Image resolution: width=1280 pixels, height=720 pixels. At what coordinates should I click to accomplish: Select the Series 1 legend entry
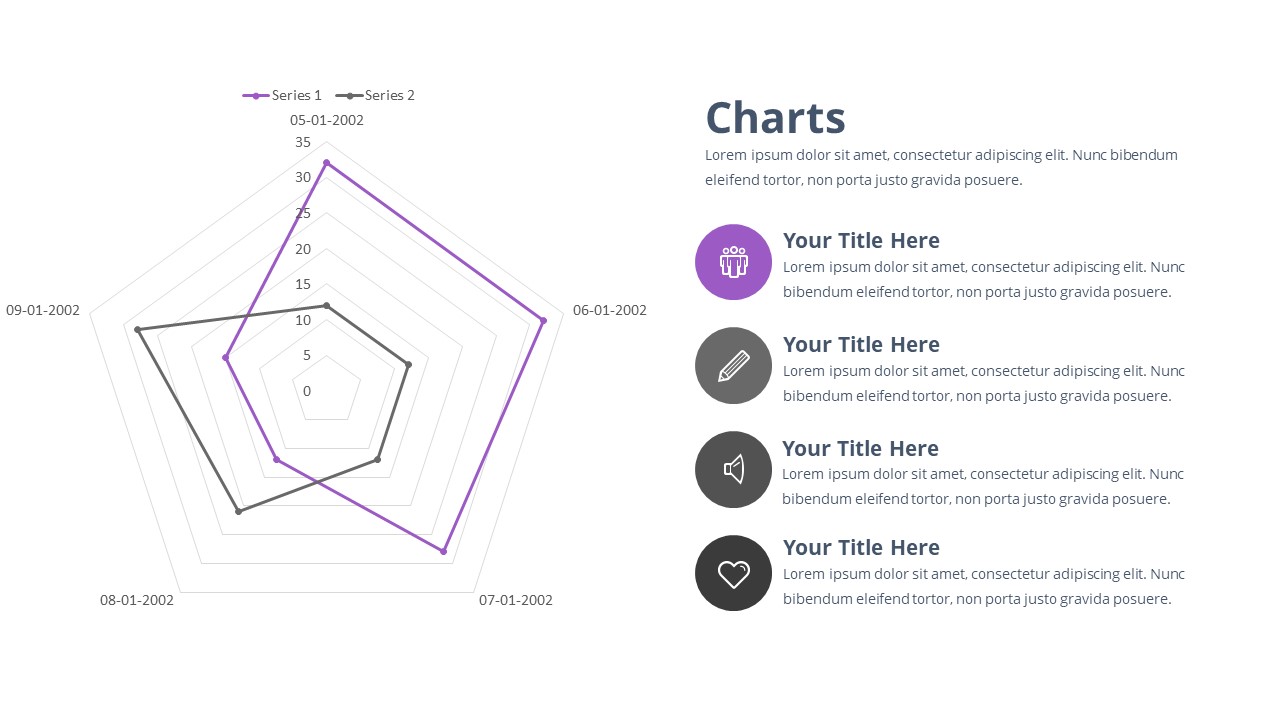coord(283,95)
